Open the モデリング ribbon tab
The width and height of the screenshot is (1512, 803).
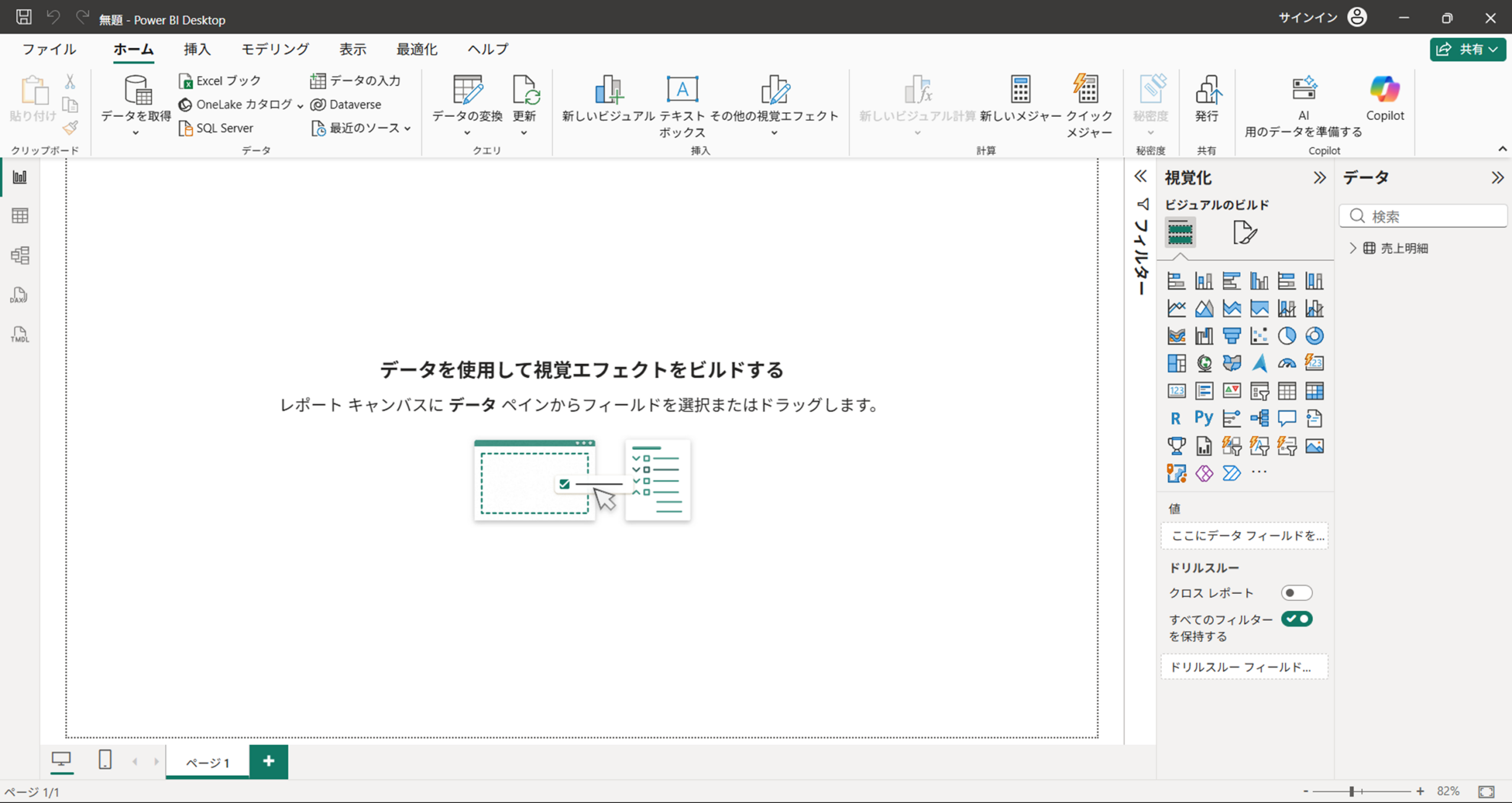click(275, 49)
